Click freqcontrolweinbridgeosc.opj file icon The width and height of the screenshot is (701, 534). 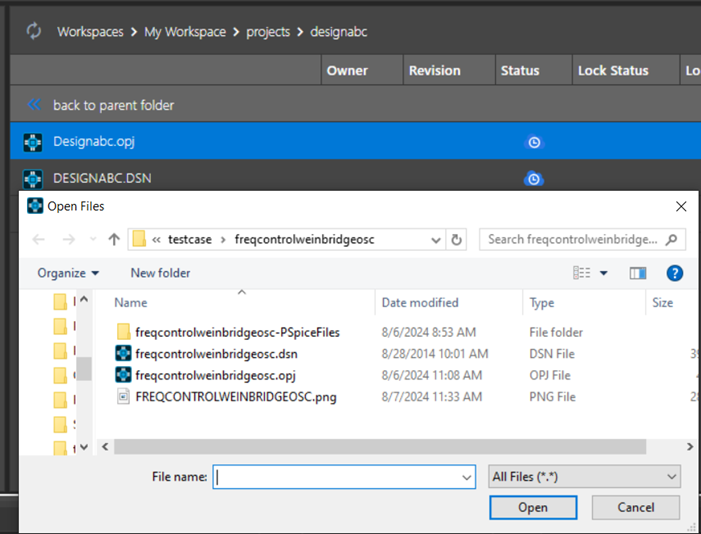coord(123,375)
